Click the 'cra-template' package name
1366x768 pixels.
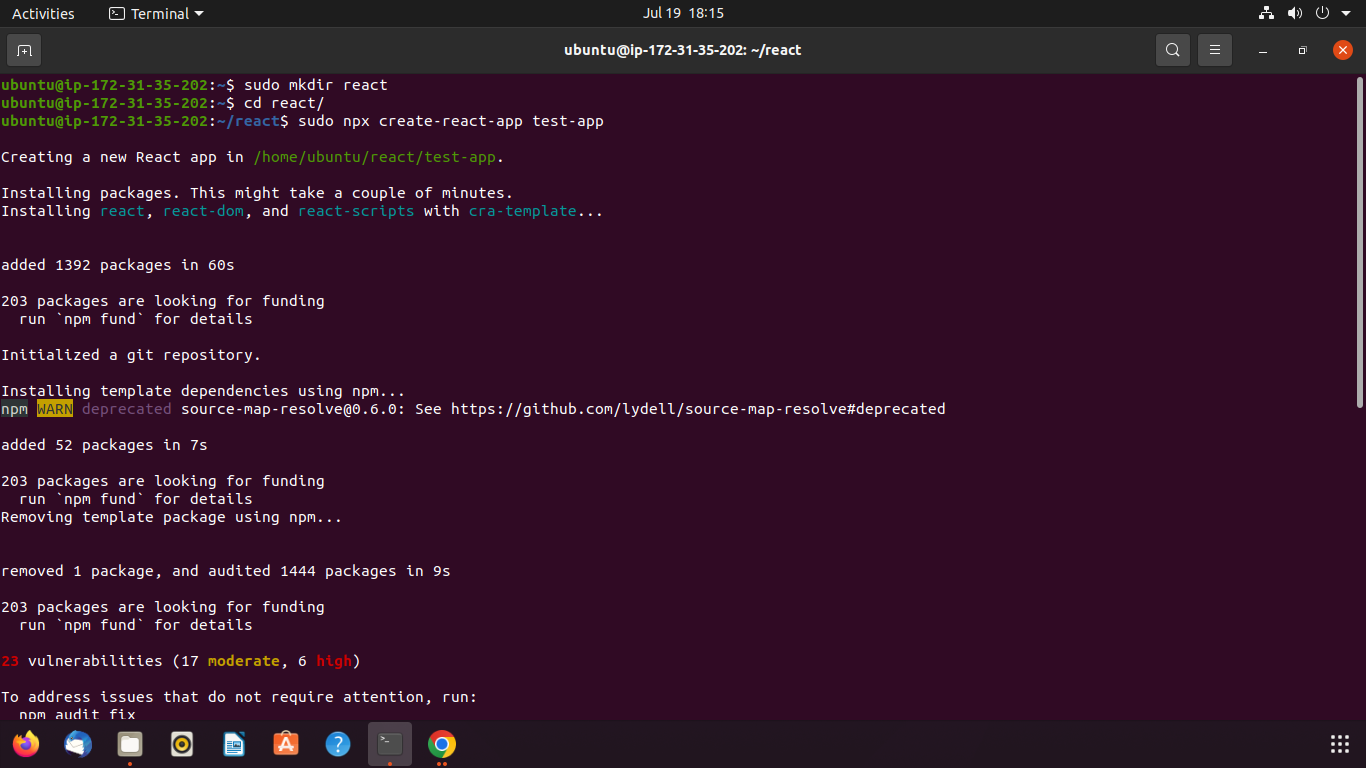pyautogui.click(x=523, y=211)
